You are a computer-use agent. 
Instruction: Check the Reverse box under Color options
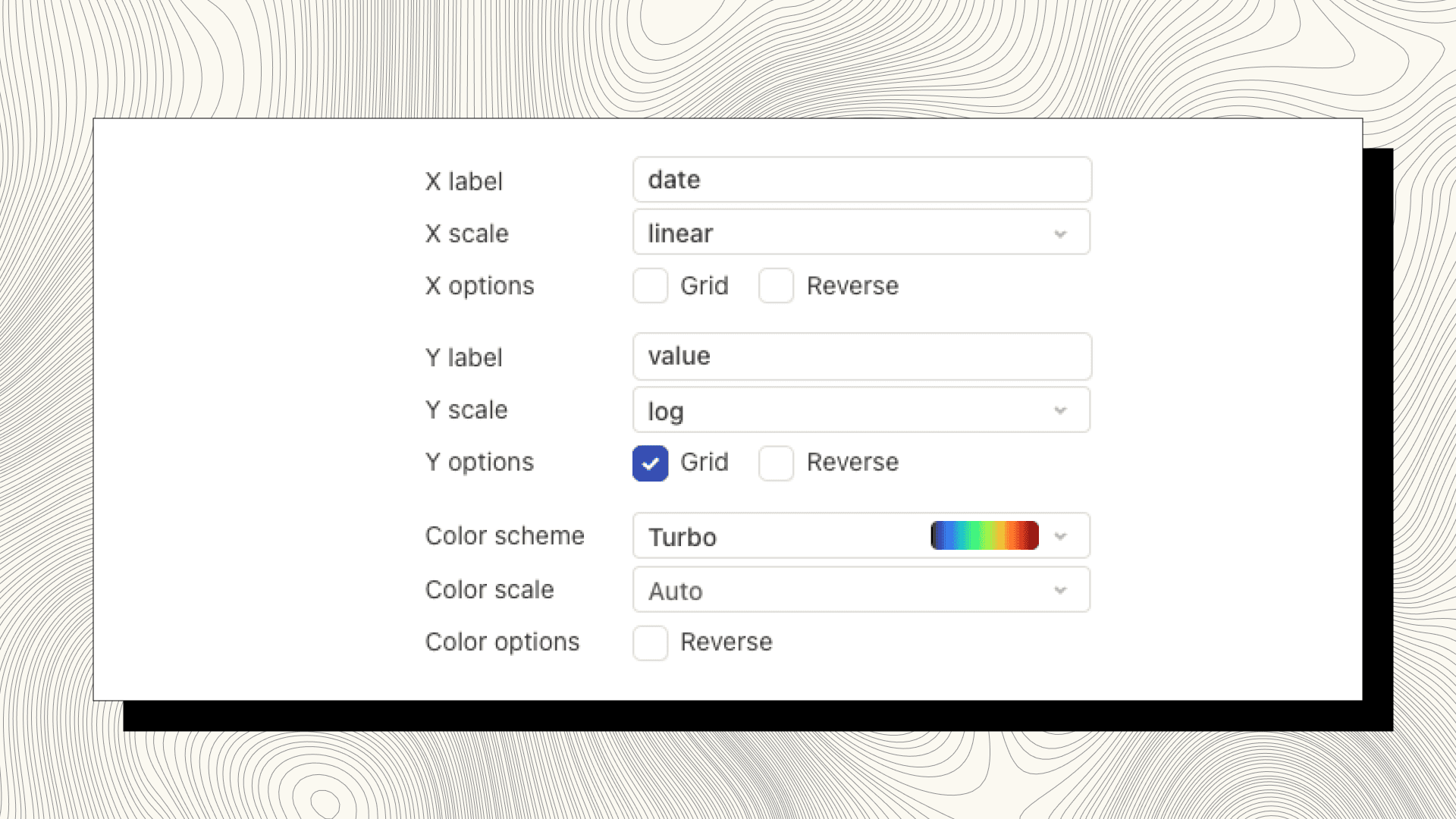point(650,642)
